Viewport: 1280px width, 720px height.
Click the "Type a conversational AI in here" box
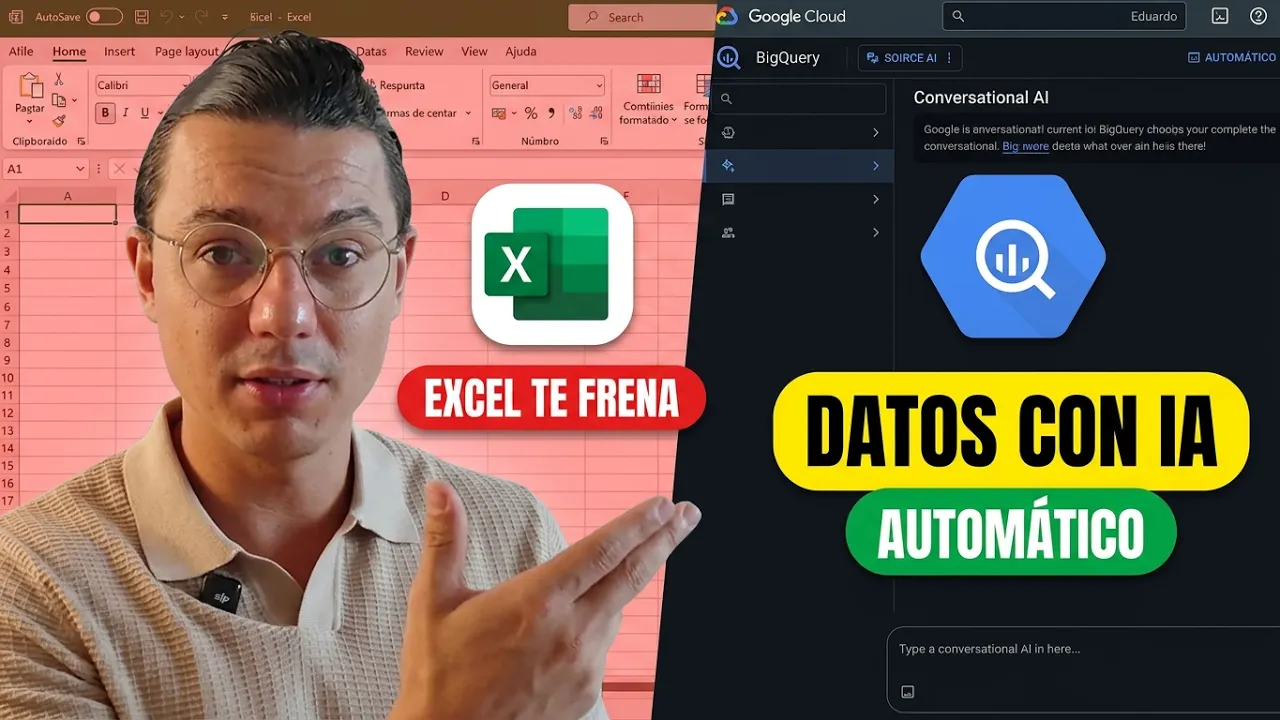pos(1083,669)
